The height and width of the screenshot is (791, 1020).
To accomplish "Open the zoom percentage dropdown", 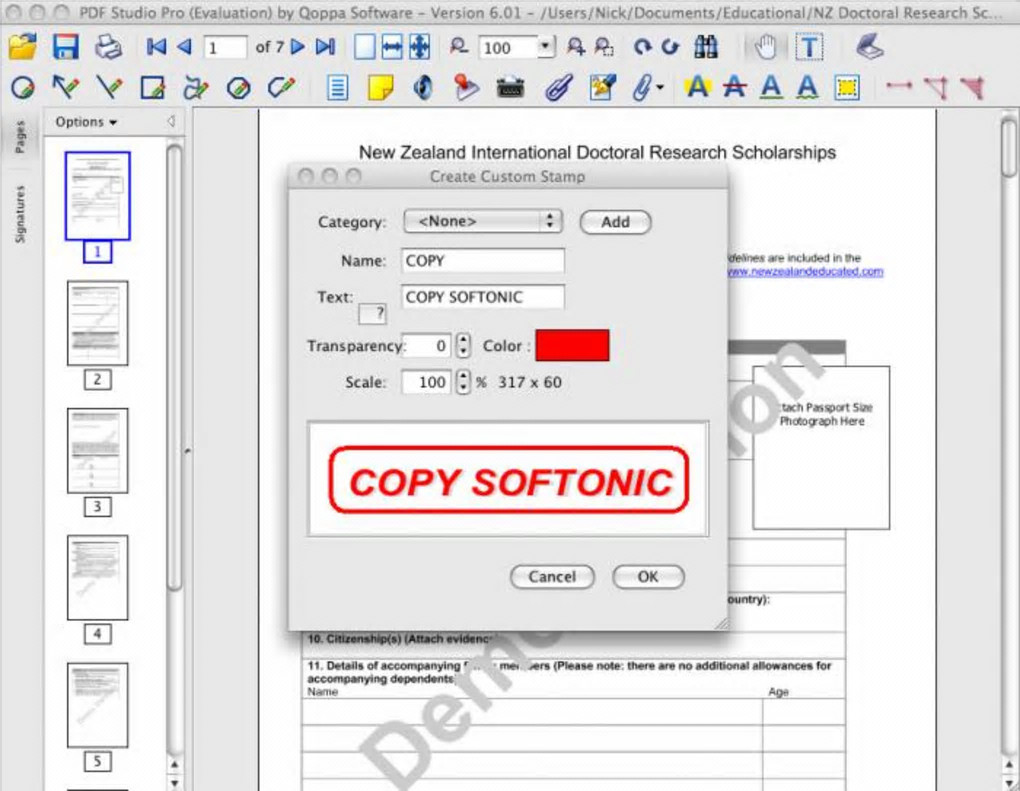I will [546, 47].
